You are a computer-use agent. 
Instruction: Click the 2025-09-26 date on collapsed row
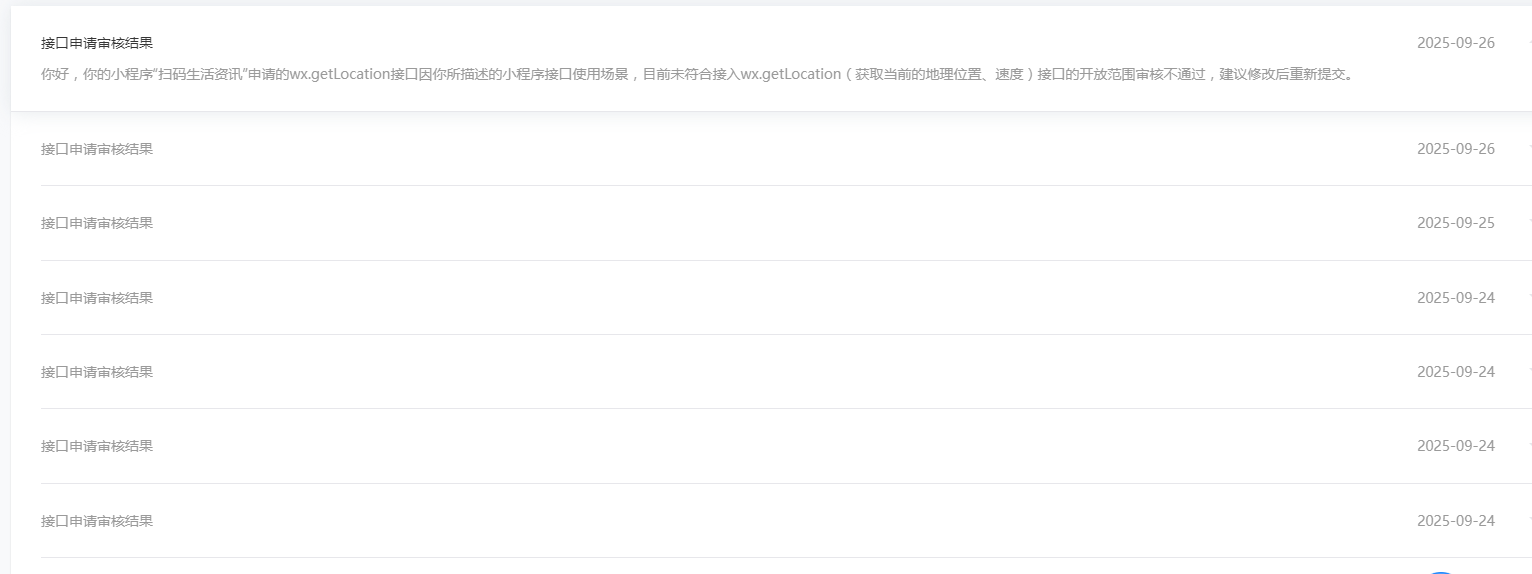point(1455,149)
